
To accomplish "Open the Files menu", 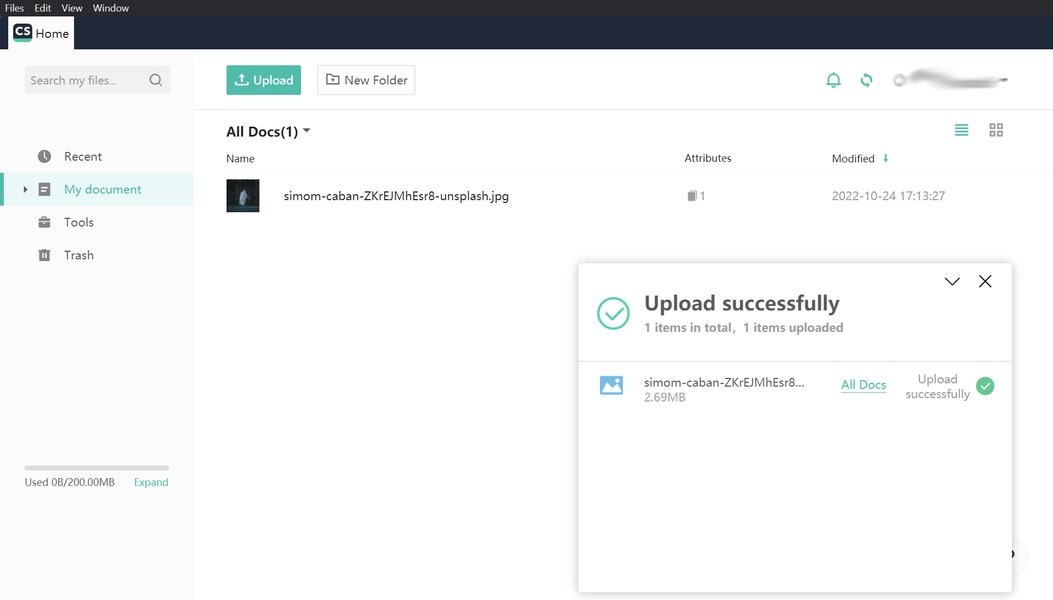I will (x=14, y=8).
